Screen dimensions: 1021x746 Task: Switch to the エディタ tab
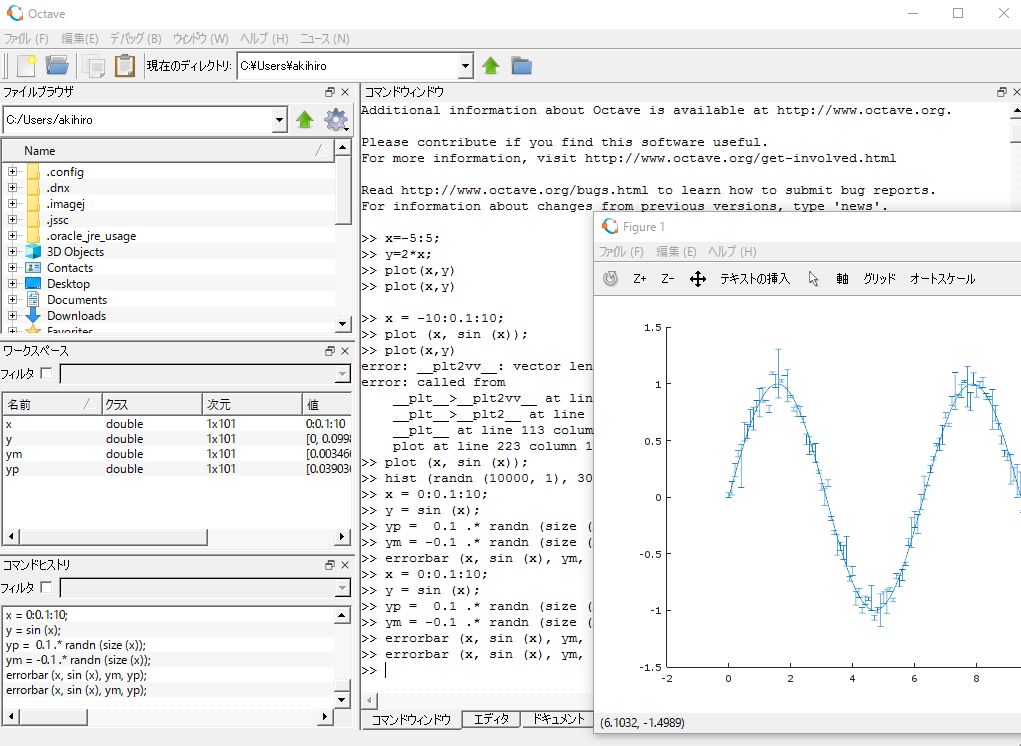pos(491,719)
